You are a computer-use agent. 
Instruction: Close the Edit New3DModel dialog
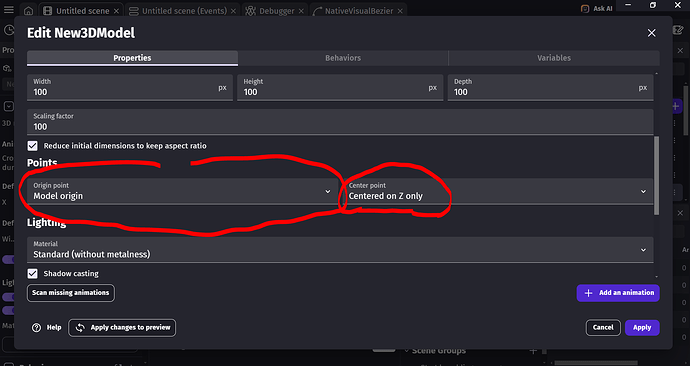pyautogui.click(x=651, y=33)
